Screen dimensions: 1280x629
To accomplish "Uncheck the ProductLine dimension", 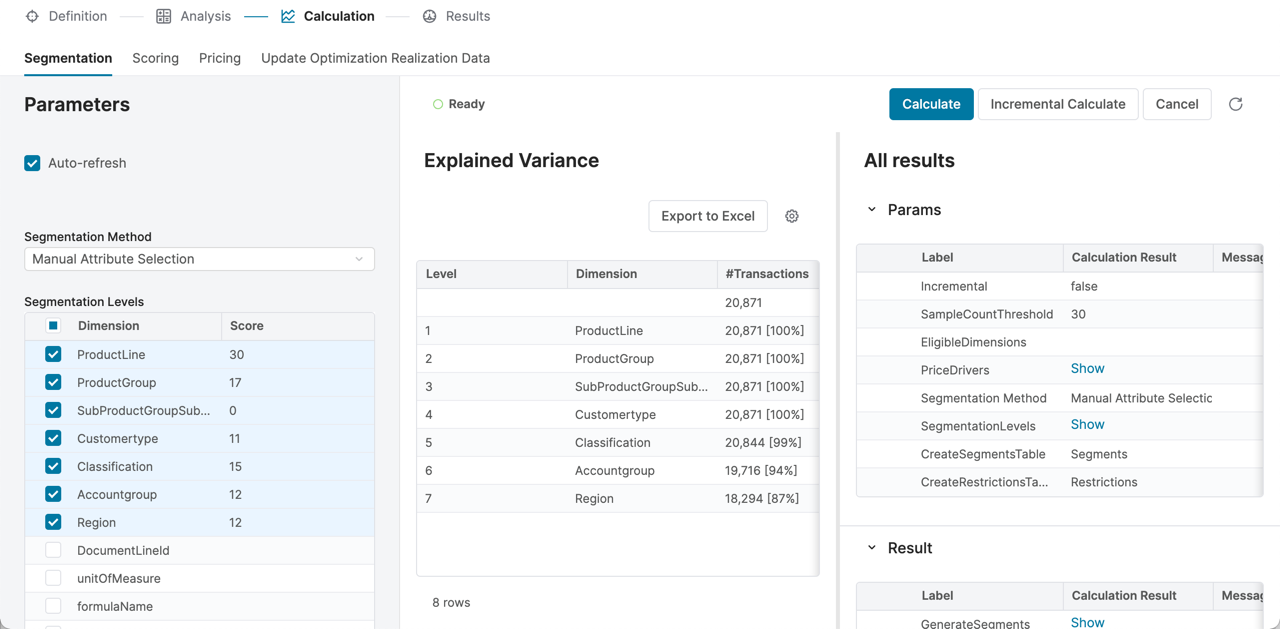I will point(53,354).
